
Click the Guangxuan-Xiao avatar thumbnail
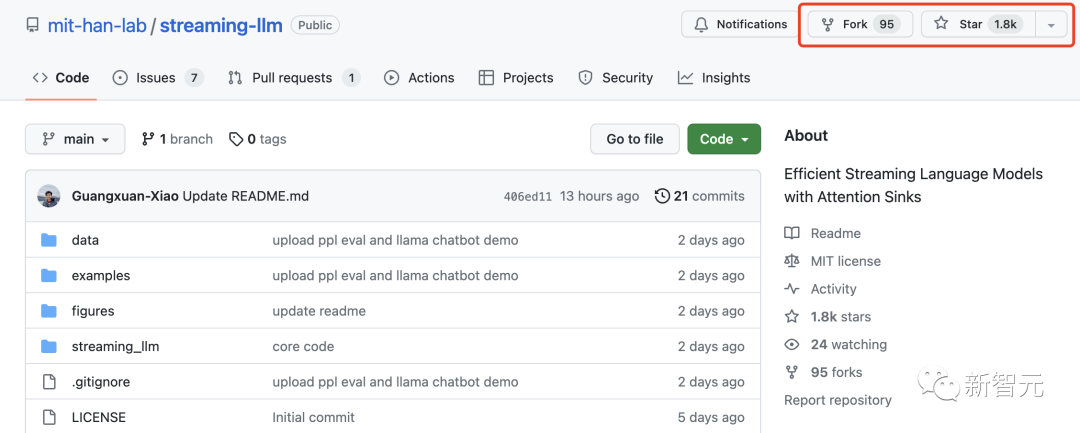click(49, 196)
